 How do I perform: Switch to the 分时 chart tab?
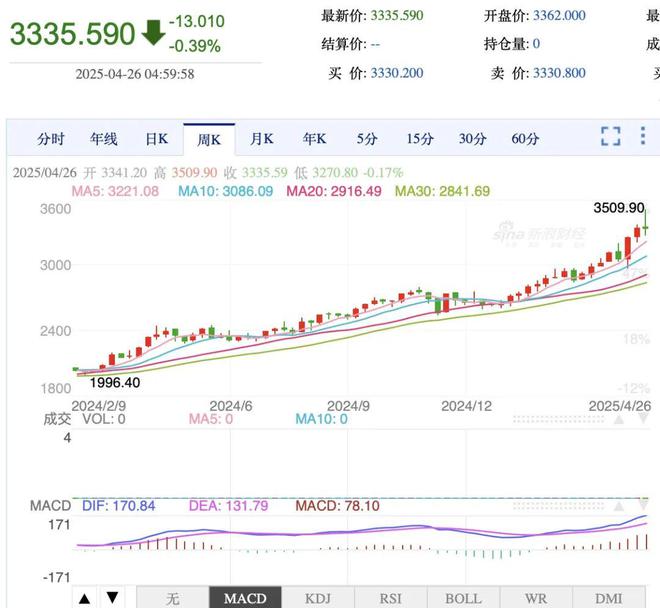(51, 139)
